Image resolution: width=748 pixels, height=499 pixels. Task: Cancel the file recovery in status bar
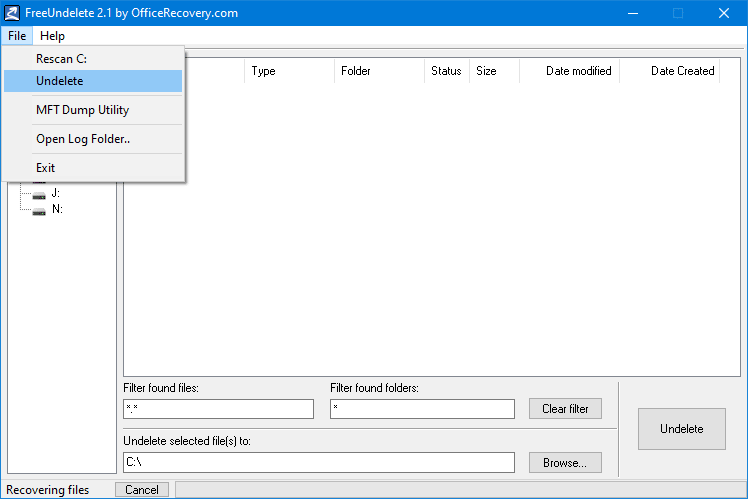point(142,490)
